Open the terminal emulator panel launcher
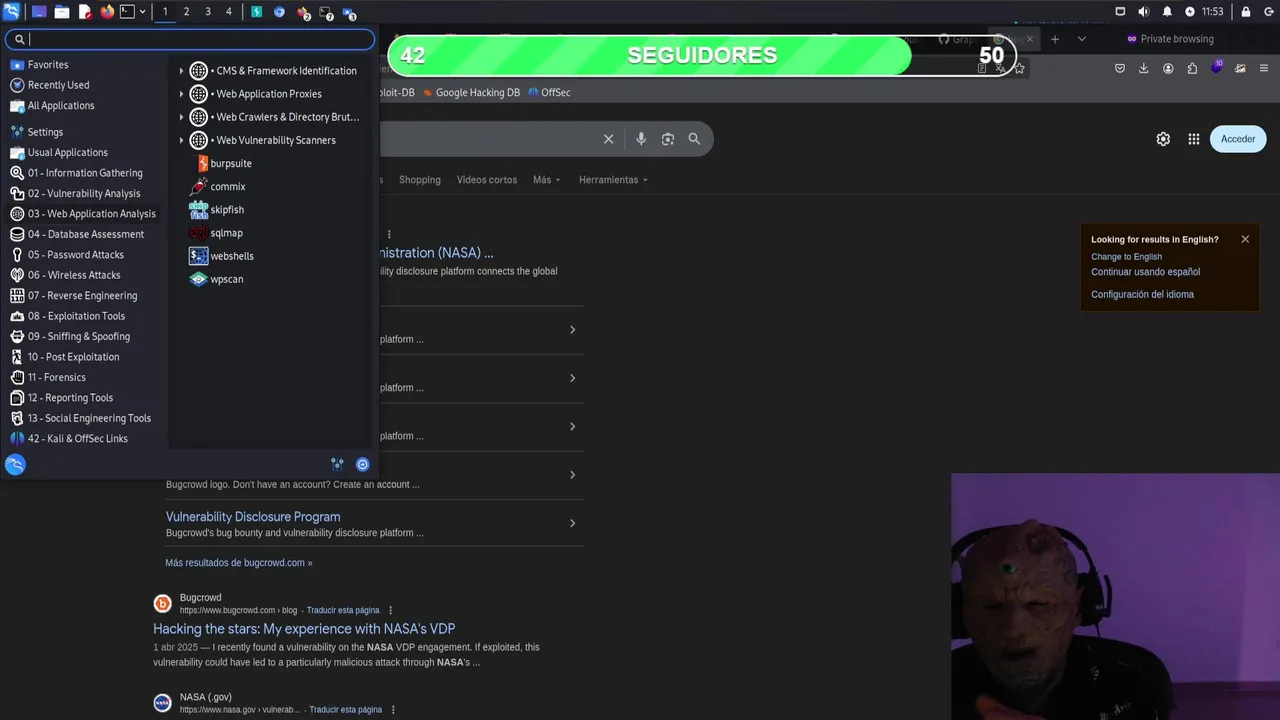Viewport: 1280px width, 720px height. point(127,12)
